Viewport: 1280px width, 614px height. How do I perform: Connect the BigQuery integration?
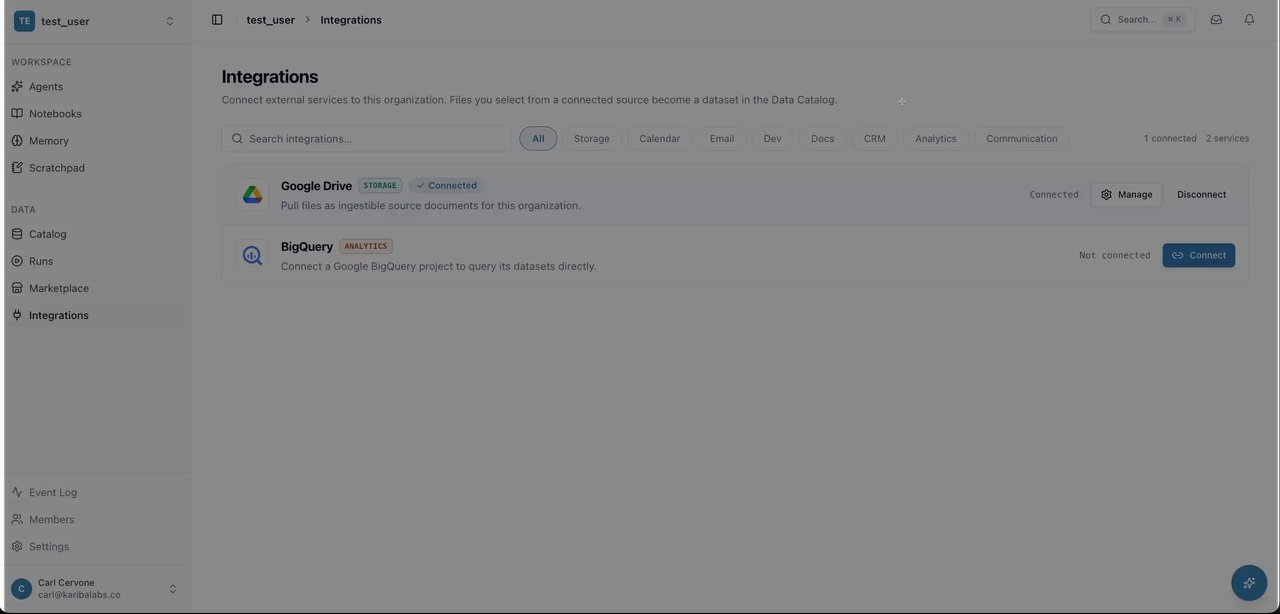(1199, 255)
